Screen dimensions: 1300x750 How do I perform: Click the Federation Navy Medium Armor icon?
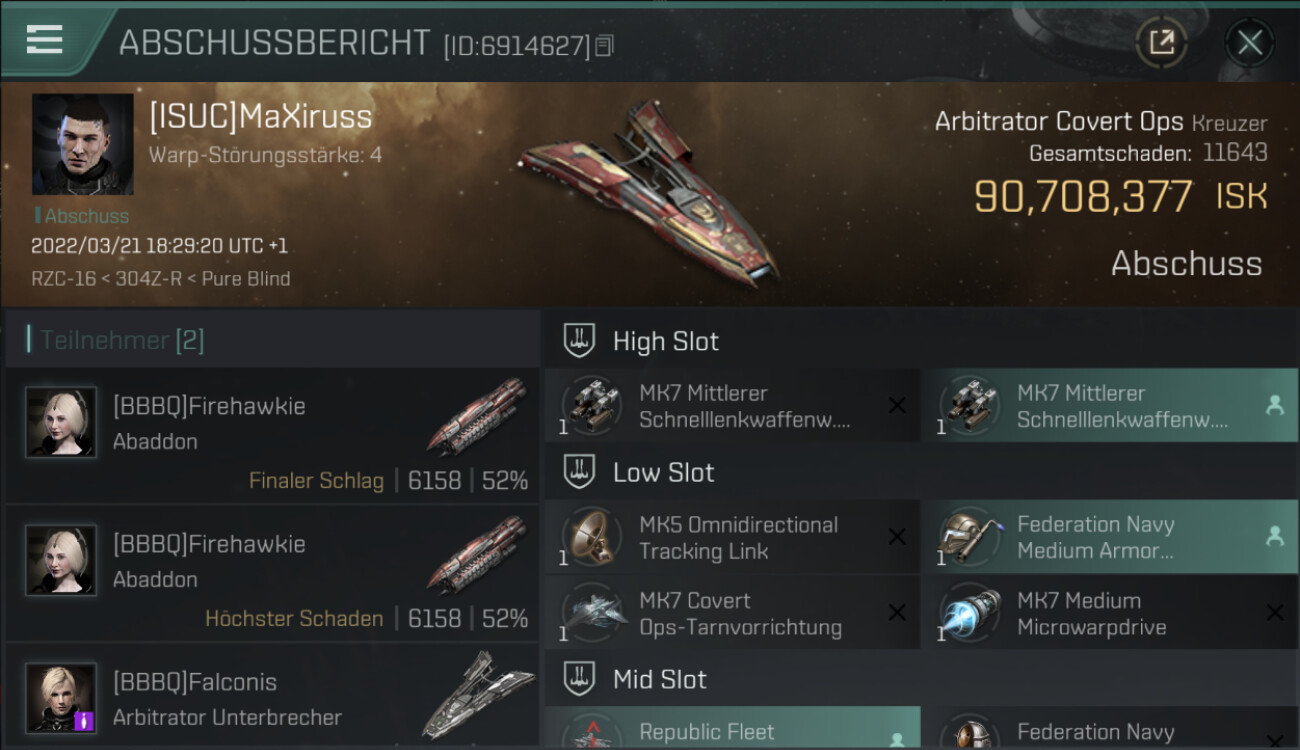[969, 538]
